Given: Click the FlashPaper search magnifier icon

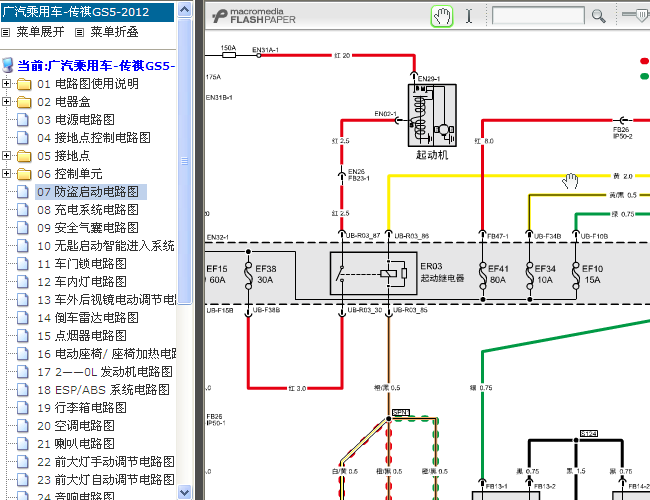Looking at the screenshot, I should pyautogui.click(x=598, y=16).
